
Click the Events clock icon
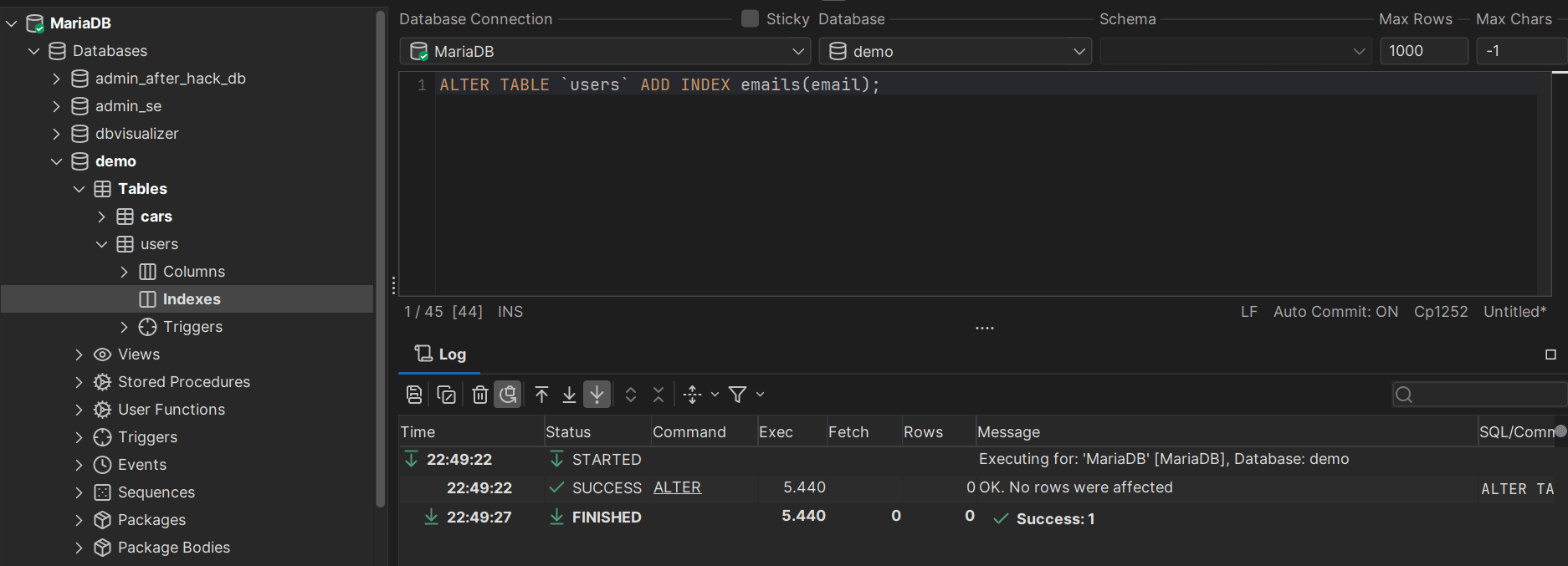[x=102, y=465]
